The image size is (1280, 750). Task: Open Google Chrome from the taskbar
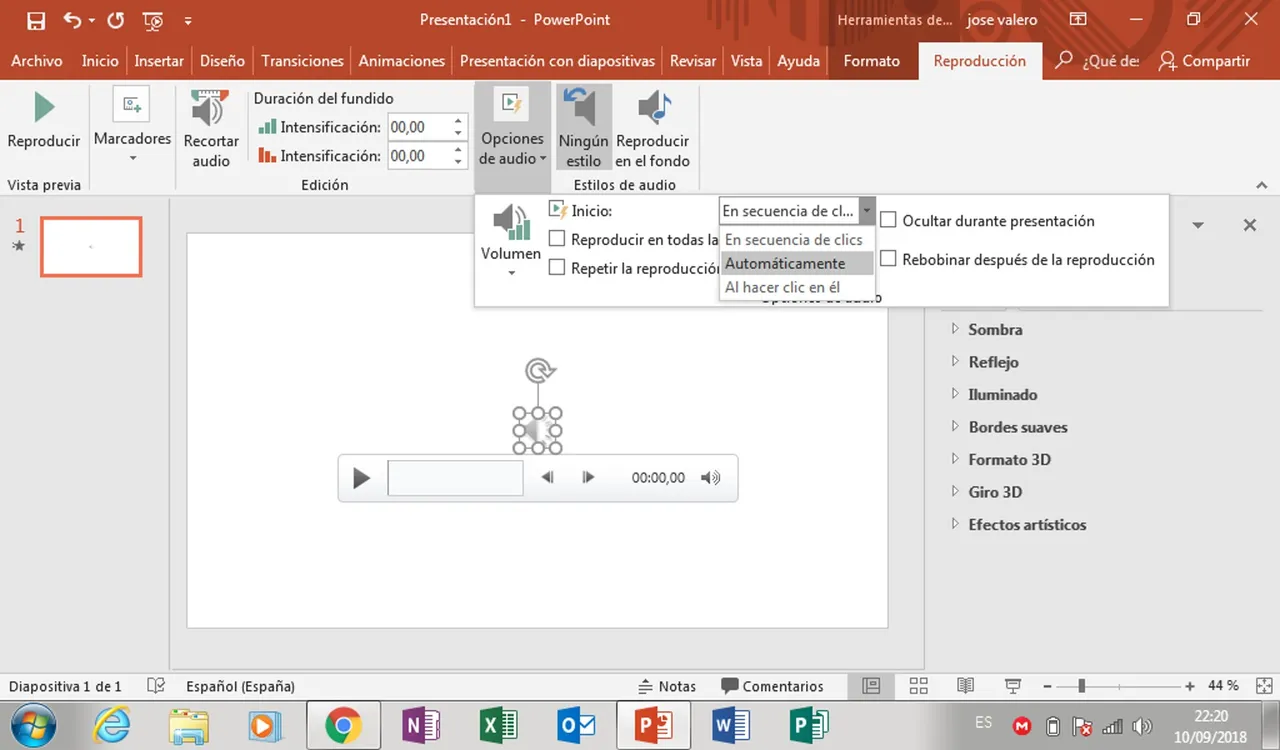(x=343, y=725)
